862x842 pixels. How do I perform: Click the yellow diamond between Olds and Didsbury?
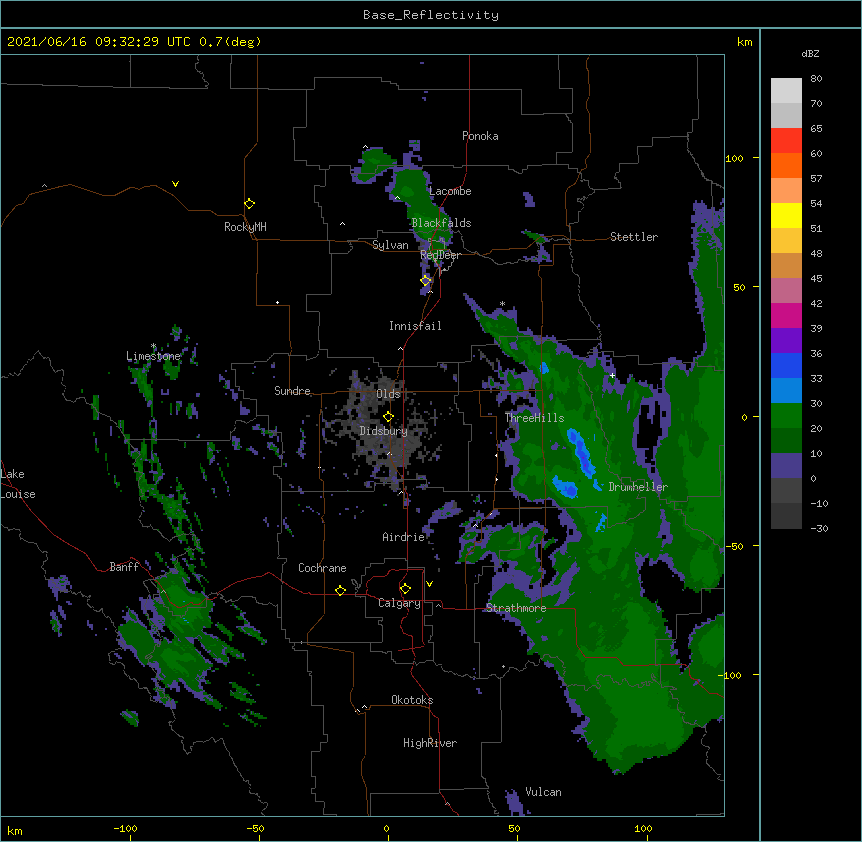(x=388, y=417)
